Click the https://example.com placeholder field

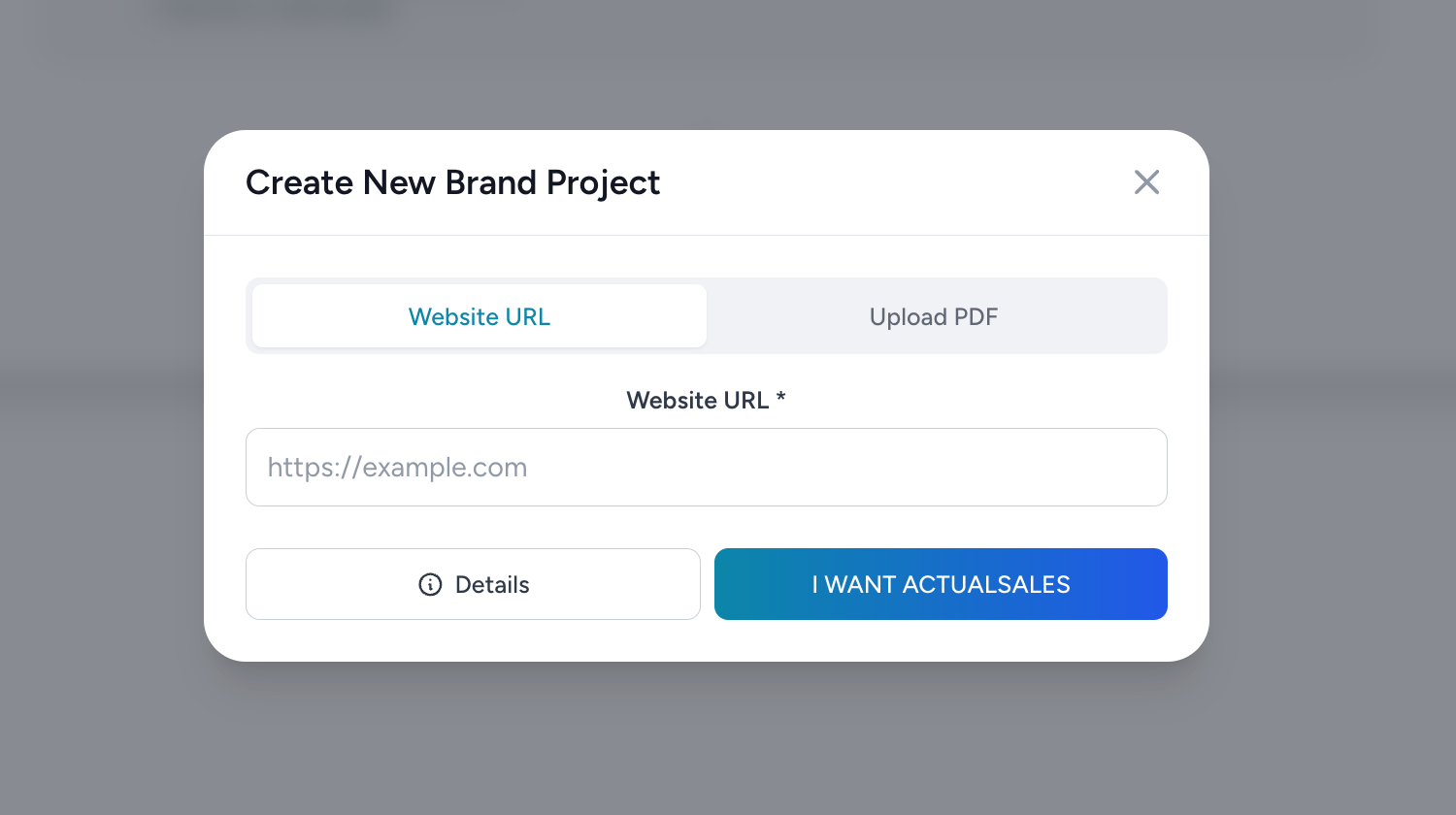point(706,467)
